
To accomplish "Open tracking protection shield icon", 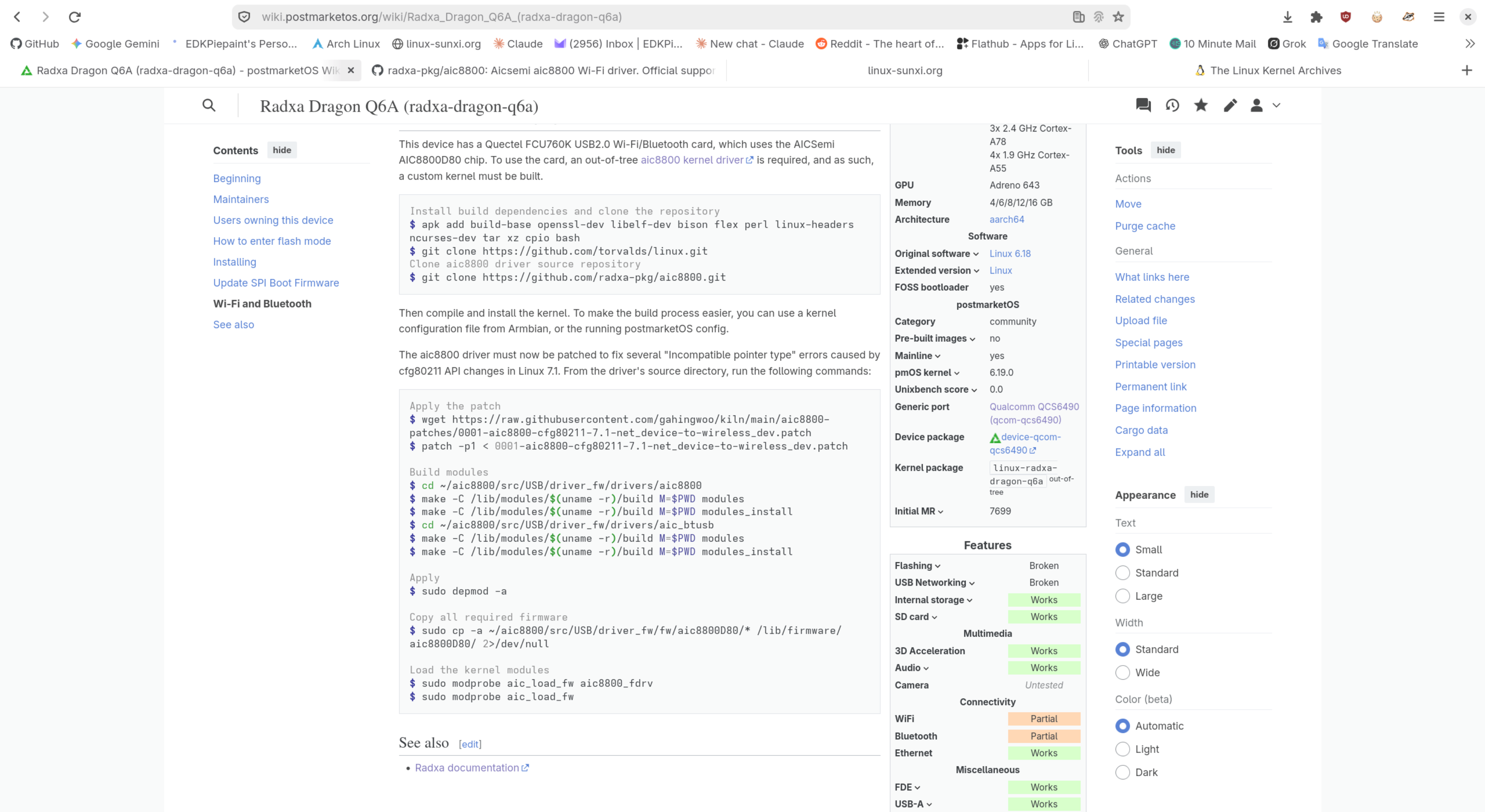I will [244, 17].
